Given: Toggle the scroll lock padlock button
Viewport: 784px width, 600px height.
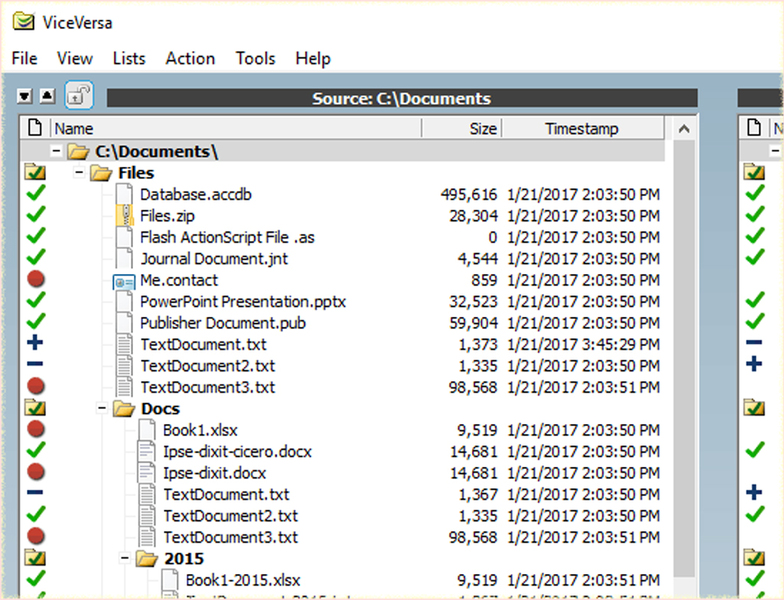Looking at the screenshot, I should tap(78, 95).
